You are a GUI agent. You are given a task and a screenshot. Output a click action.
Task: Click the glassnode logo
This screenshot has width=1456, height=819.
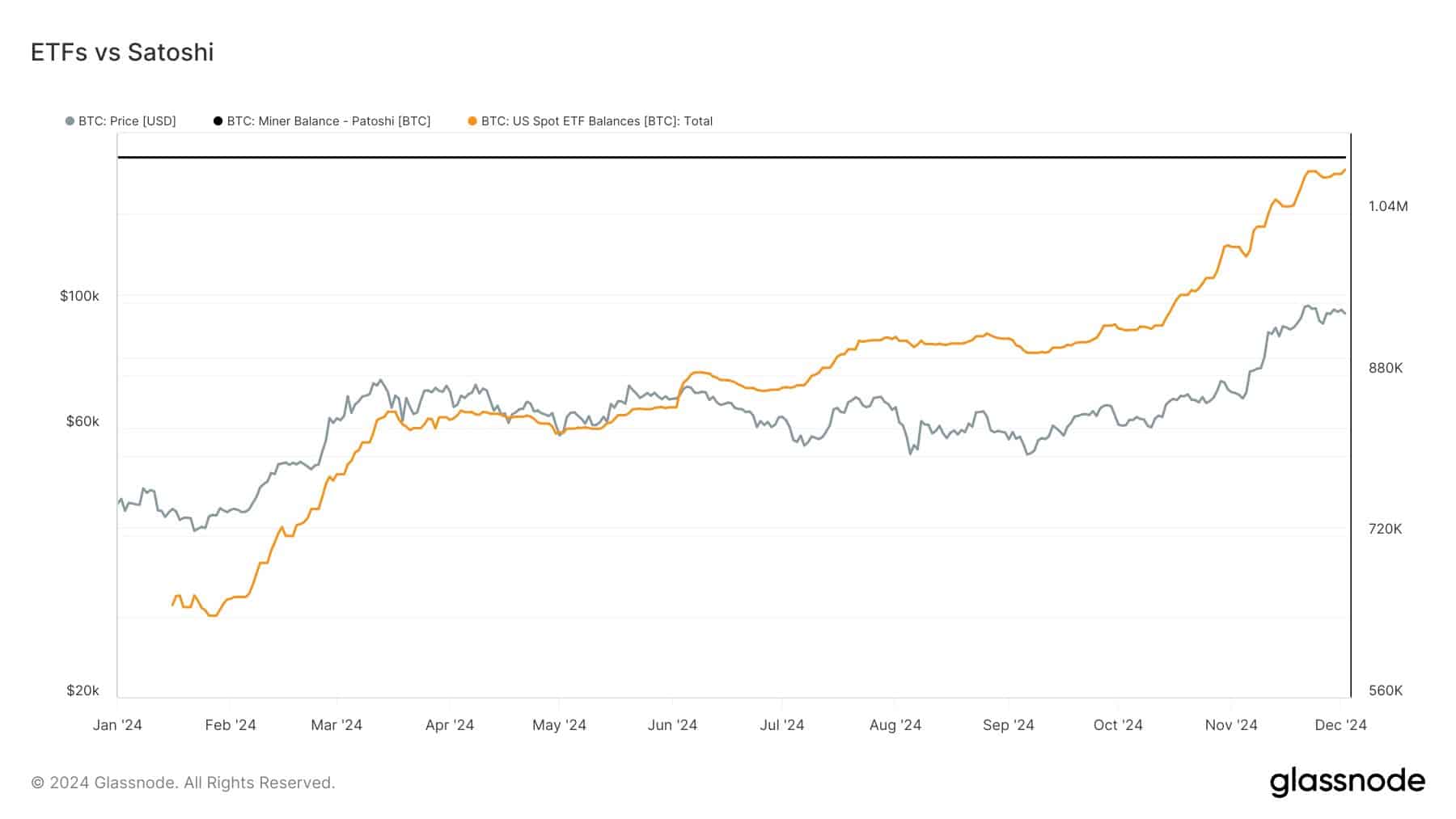pyautogui.click(x=1347, y=782)
